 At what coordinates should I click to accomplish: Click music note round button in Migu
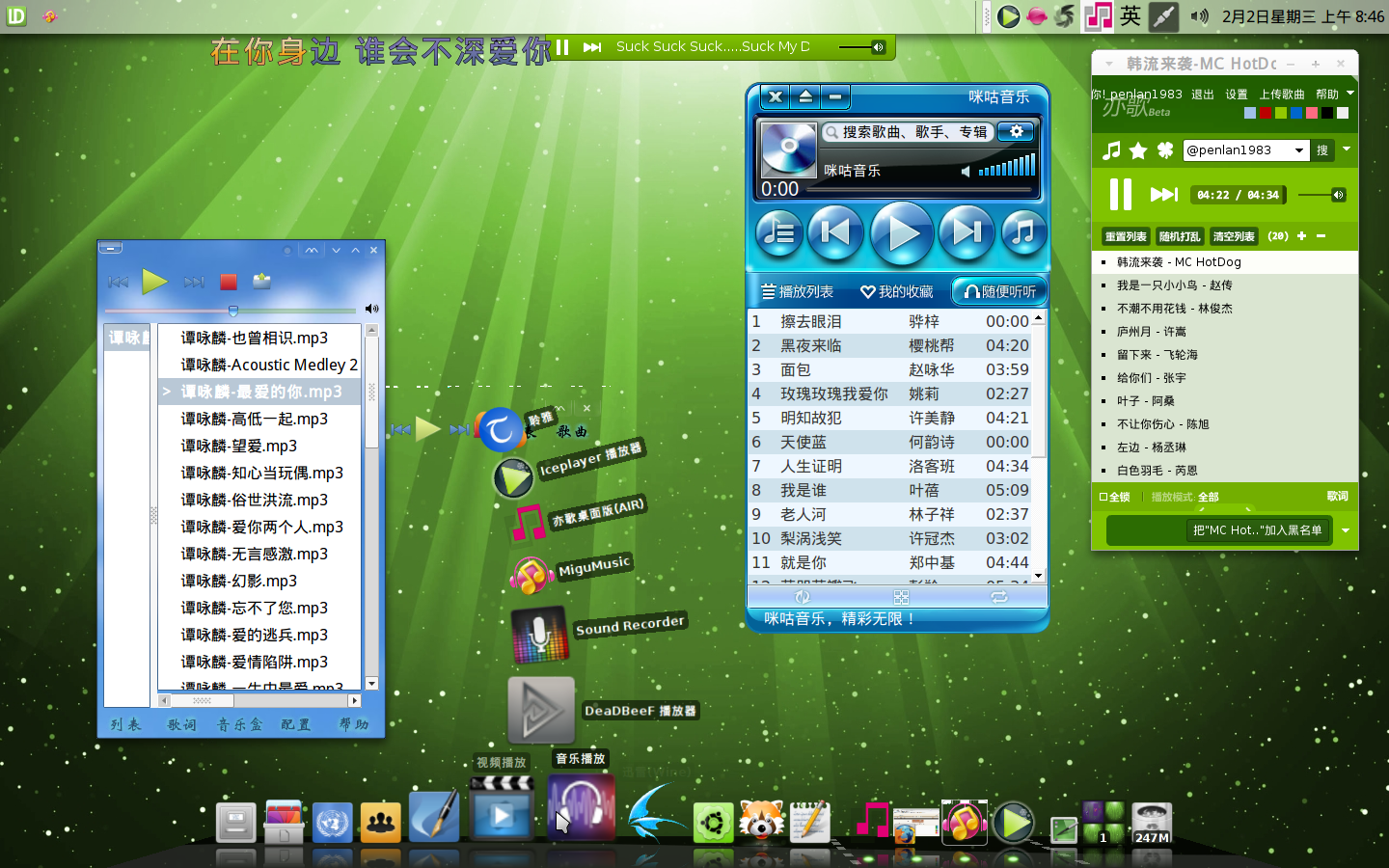1023,232
